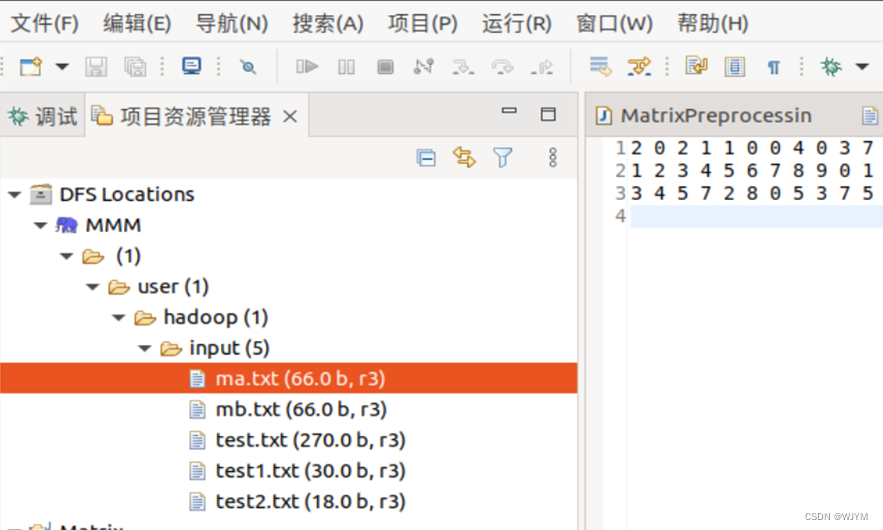Open the 帮助(H) menu
Image resolution: width=883 pixels, height=530 pixels.
pyautogui.click(x=712, y=24)
